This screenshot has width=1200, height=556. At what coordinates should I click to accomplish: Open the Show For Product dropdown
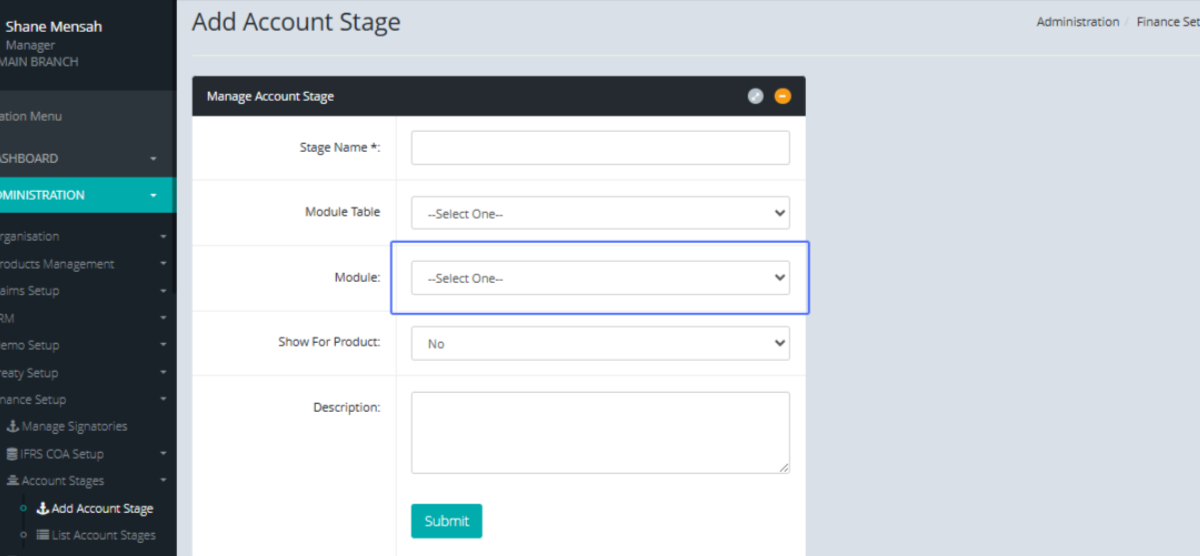click(x=600, y=343)
